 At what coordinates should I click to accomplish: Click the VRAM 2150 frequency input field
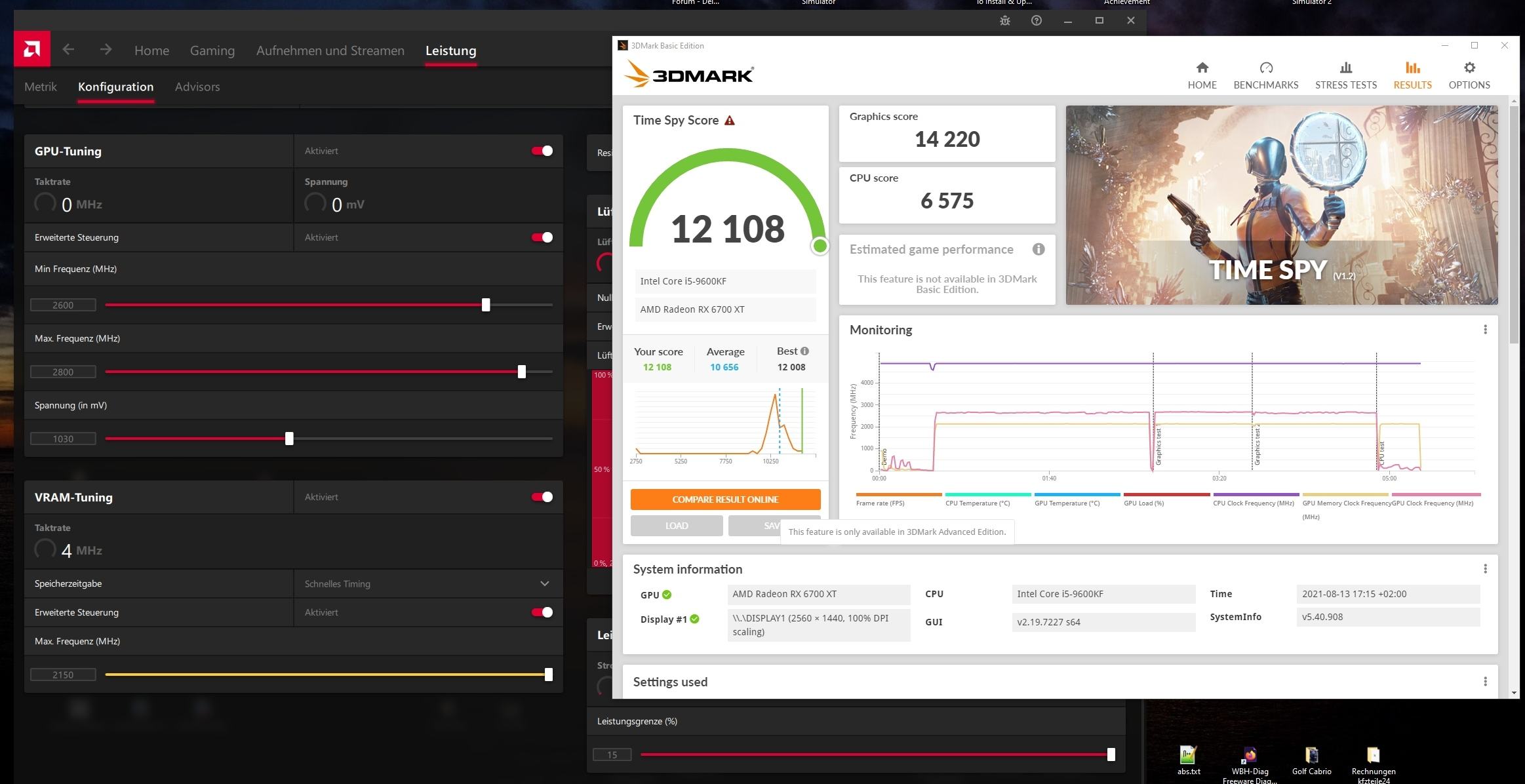coord(63,675)
